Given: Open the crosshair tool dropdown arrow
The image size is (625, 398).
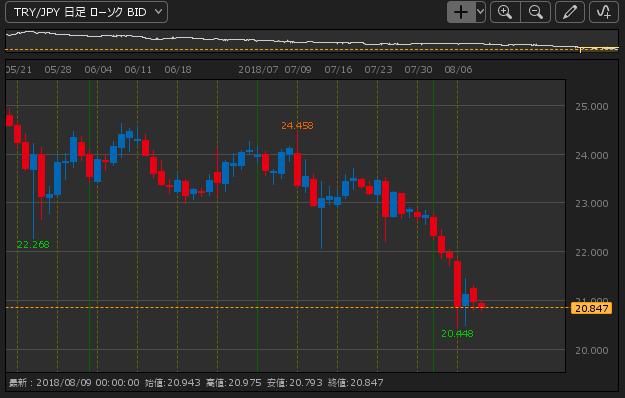Looking at the screenshot, I should coord(480,12).
